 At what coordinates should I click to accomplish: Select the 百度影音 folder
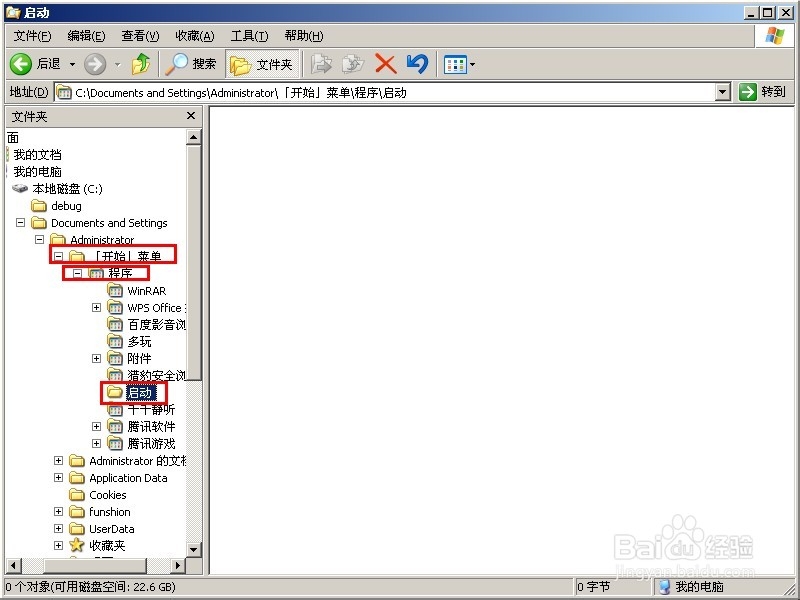[156, 324]
